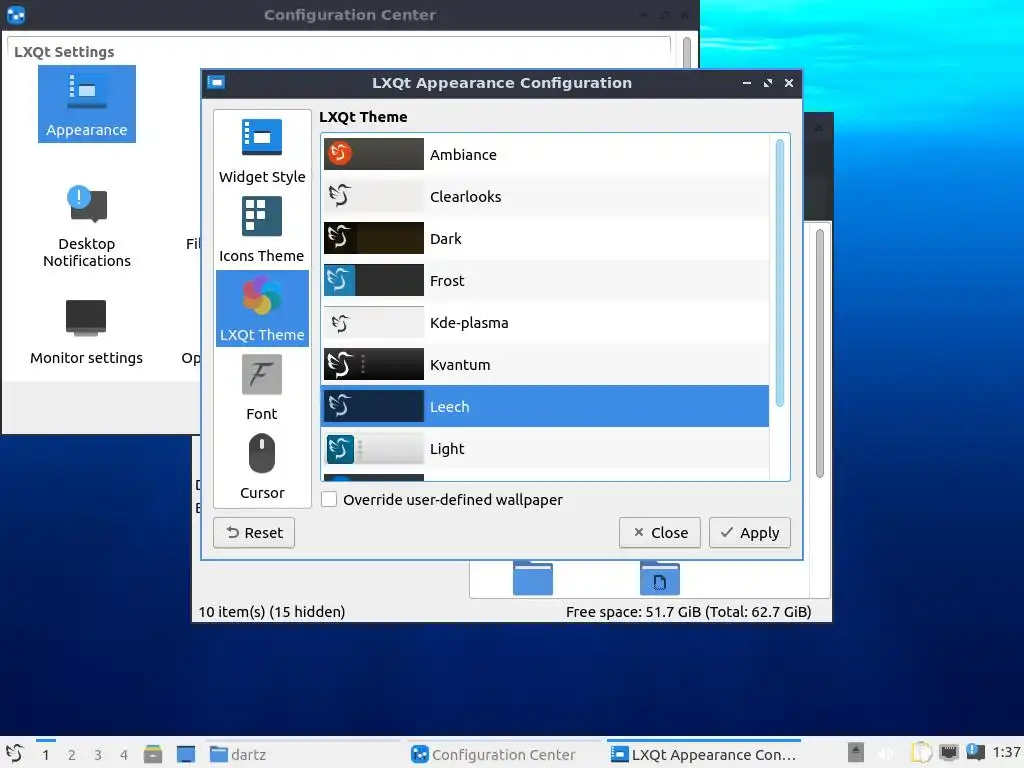
Task: Select the highlighted Leech theme
Action: point(545,406)
